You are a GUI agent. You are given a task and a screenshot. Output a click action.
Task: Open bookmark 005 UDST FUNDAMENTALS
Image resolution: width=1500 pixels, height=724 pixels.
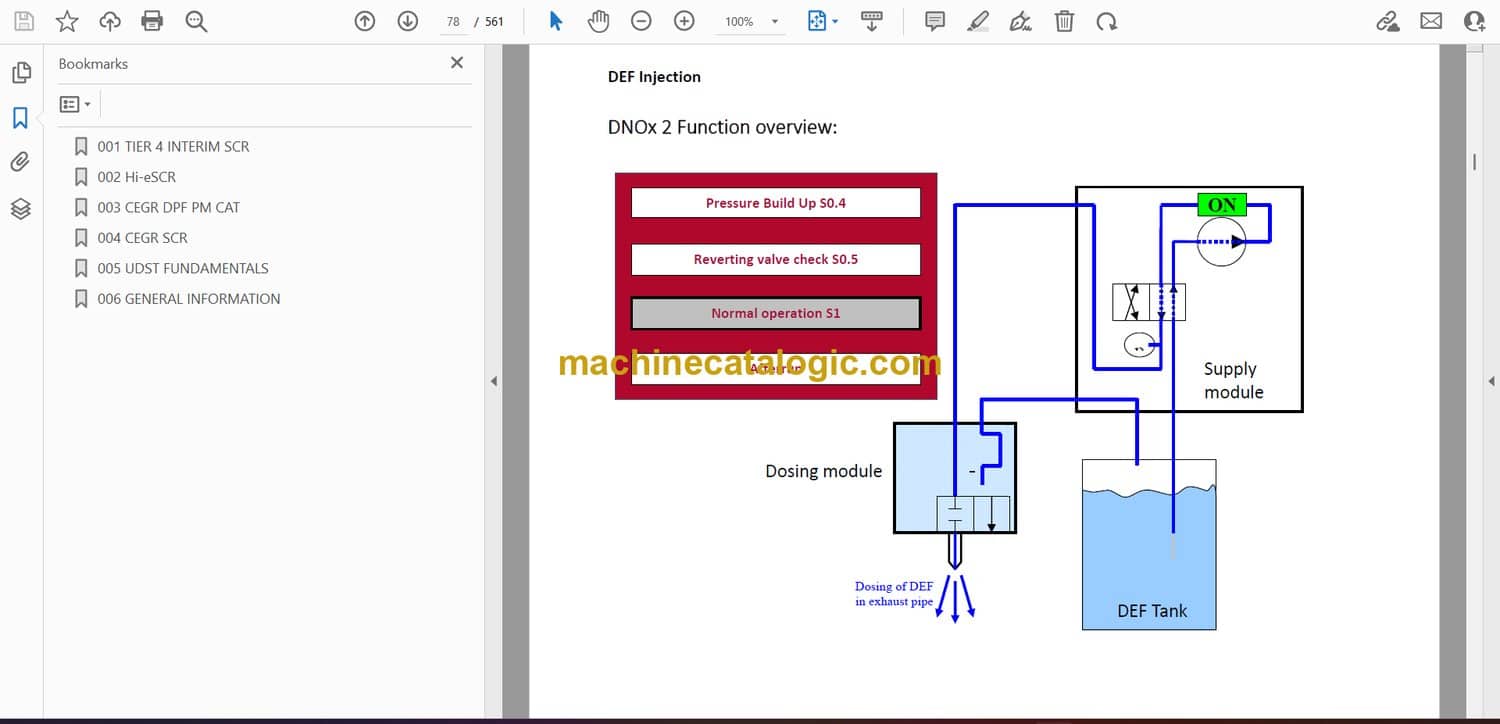click(182, 268)
